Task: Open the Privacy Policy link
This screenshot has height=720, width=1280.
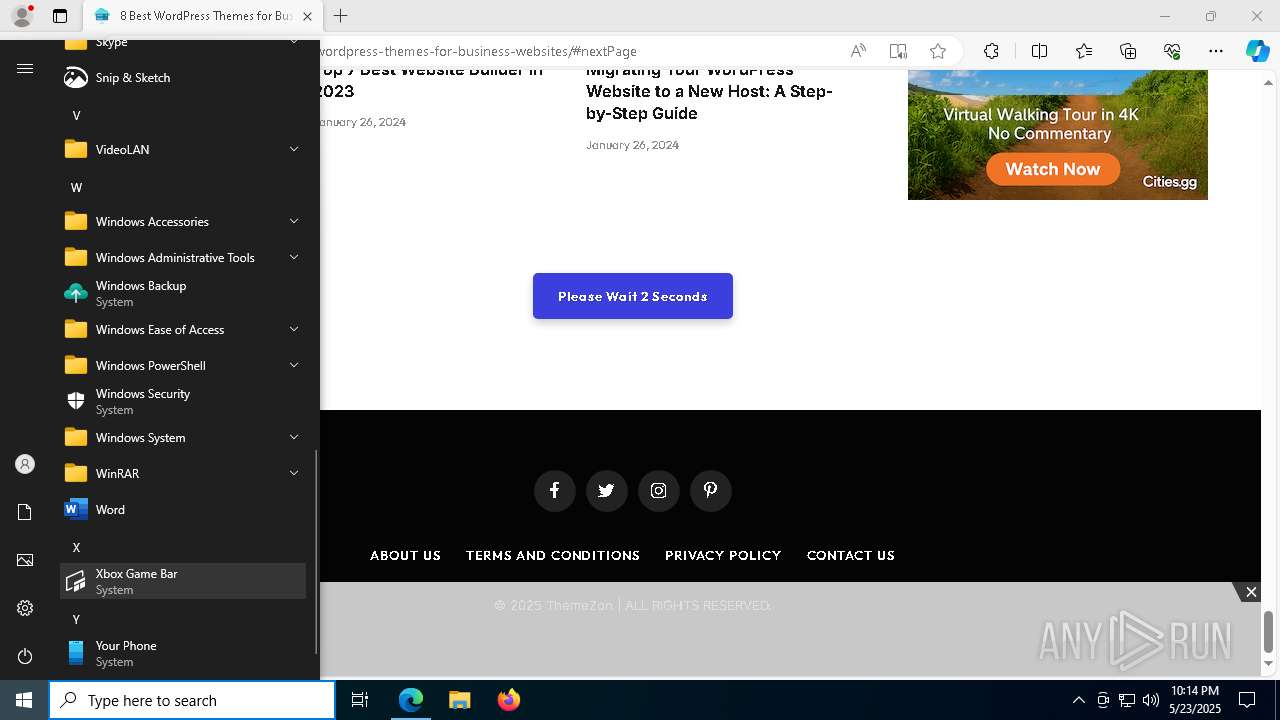Action: tap(723, 555)
